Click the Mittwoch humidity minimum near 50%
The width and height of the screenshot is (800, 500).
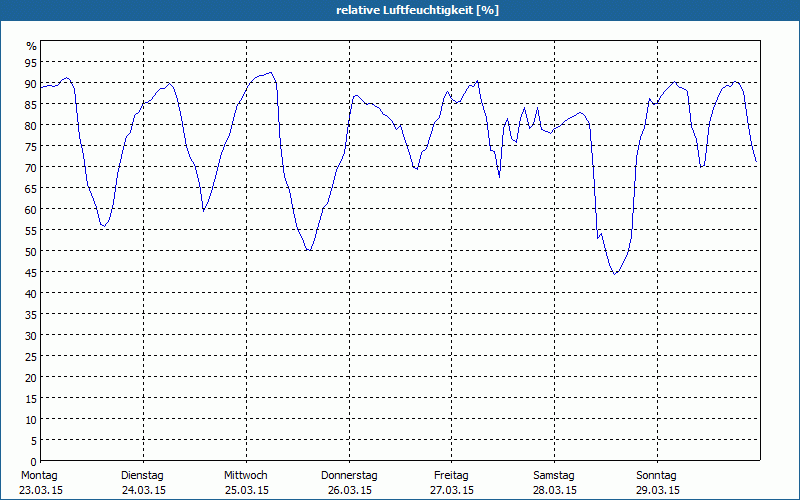click(309, 250)
